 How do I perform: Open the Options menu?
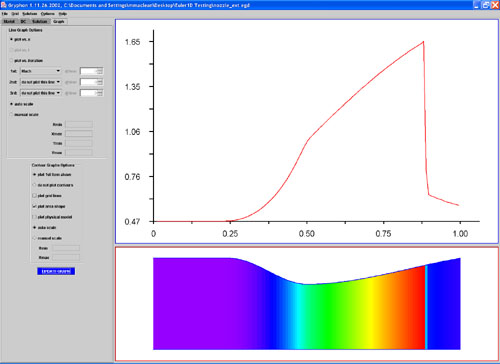point(48,14)
